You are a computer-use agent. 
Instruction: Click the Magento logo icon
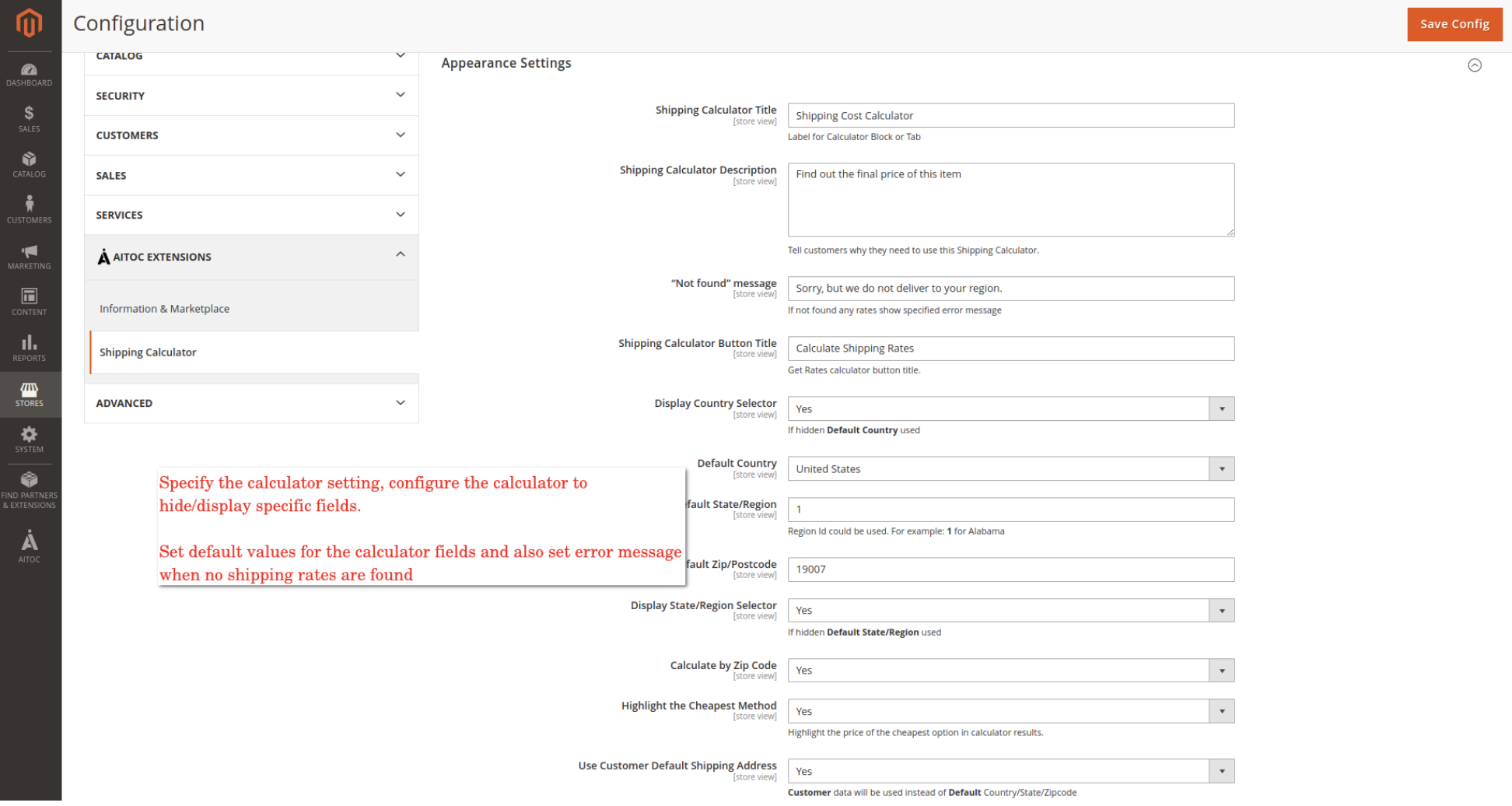pos(30,23)
